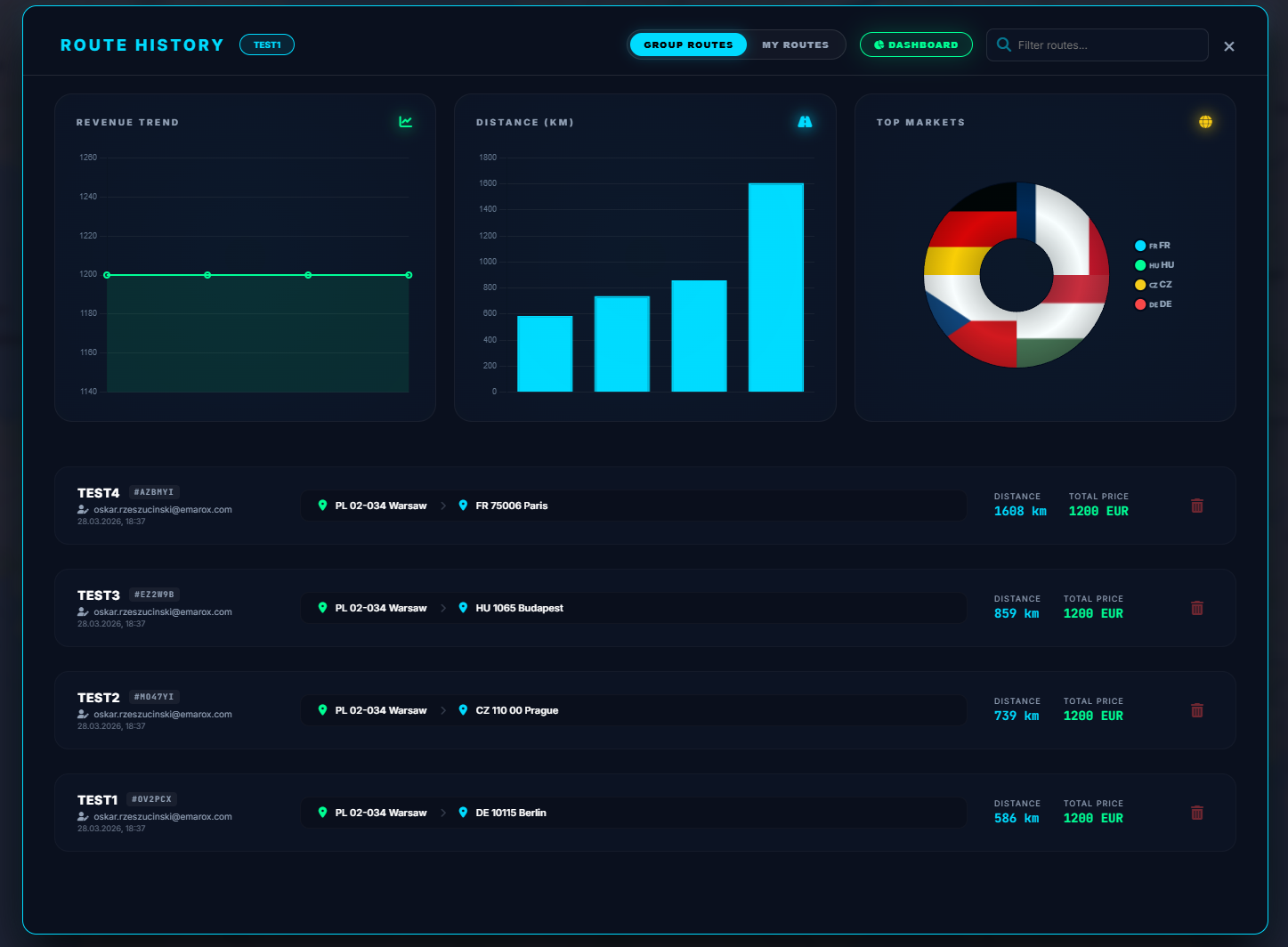Viewport: 1288px width, 947px height.
Task: Delete the TEST1 Berlin route
Action: 1196,813
